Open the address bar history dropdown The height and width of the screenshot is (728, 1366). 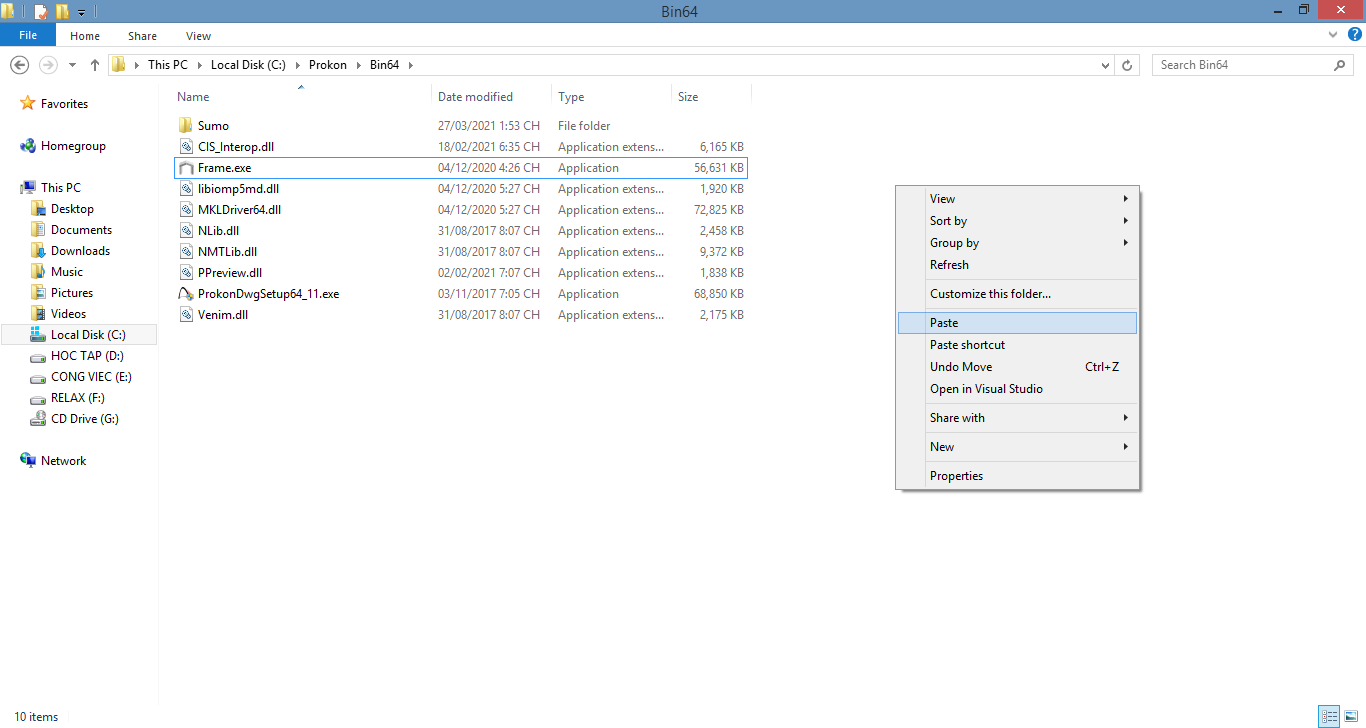point(1105,65)
